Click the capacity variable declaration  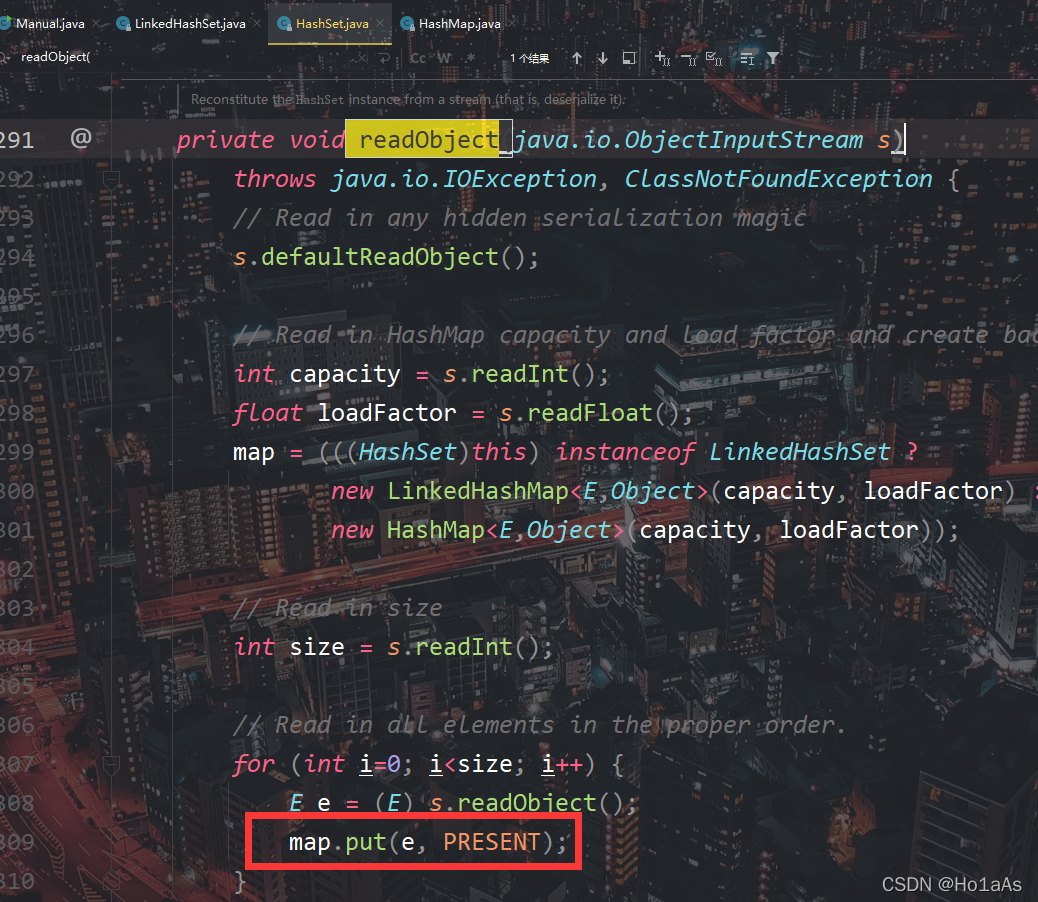point(345,375)
